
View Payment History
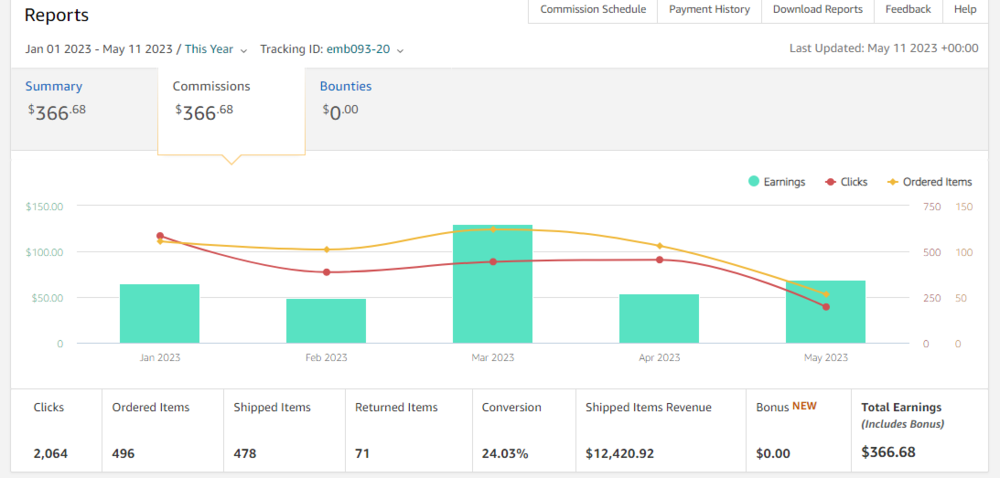(709, 10)
